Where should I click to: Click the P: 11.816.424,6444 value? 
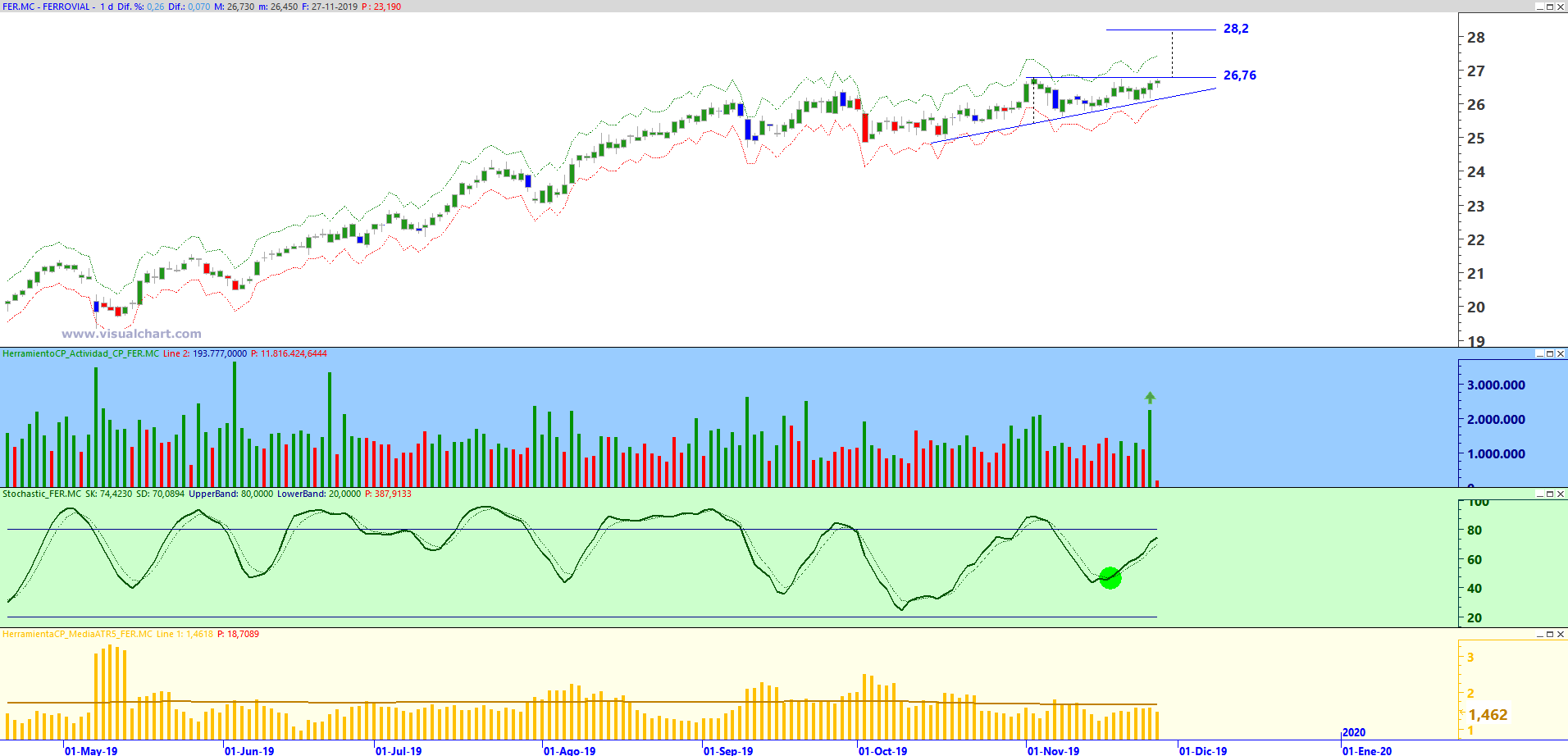point(289,353)
